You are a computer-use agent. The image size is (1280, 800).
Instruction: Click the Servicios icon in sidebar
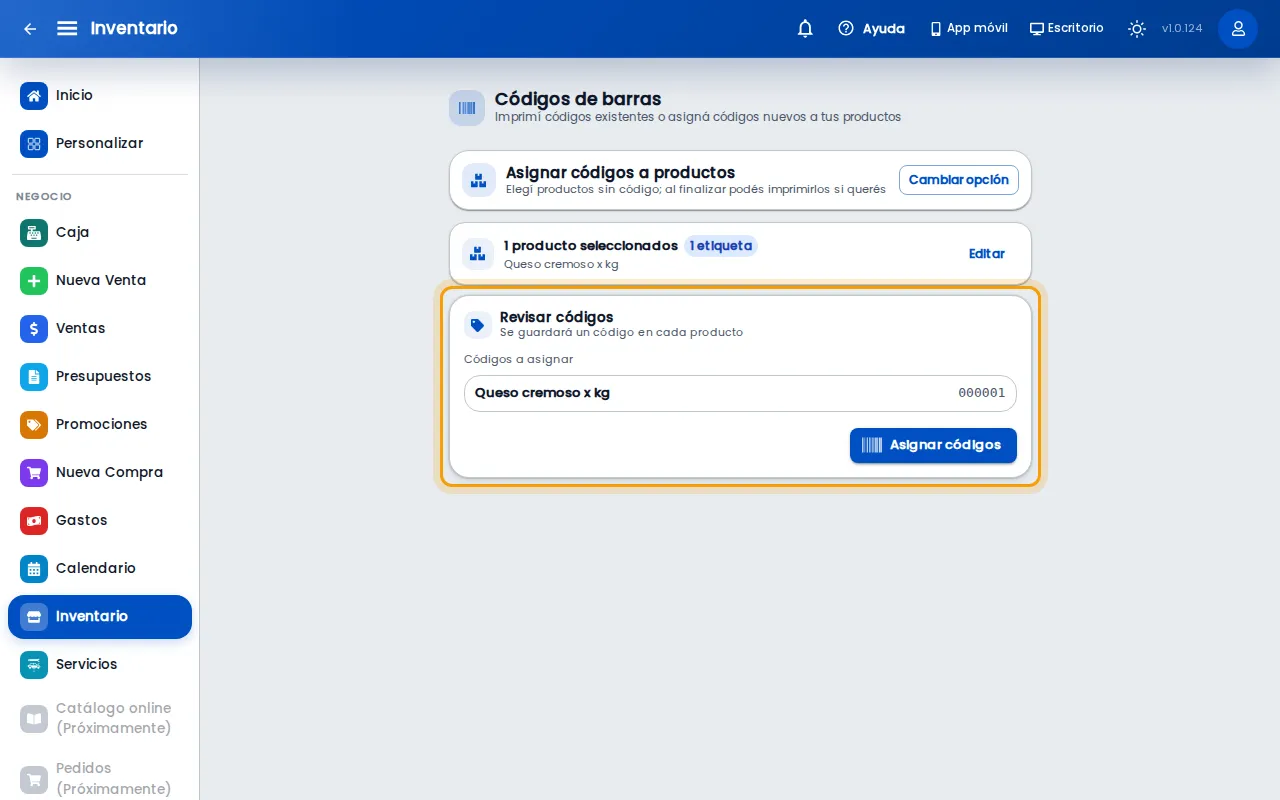[x=34, y=665]
